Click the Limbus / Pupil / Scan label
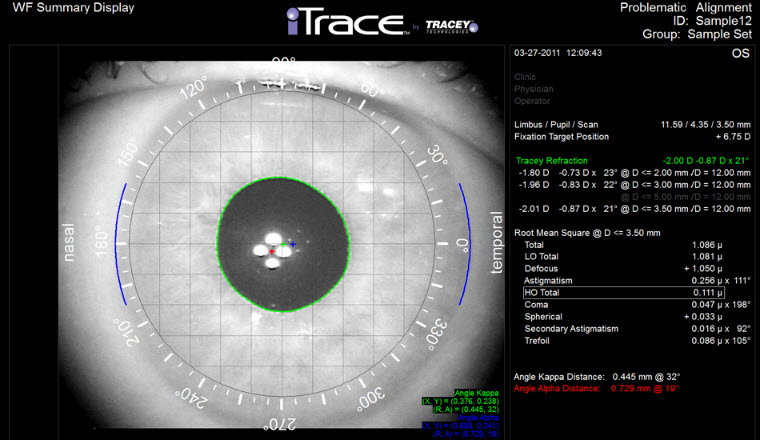Screen dimensions: 760x440 (x=556, y=125)
